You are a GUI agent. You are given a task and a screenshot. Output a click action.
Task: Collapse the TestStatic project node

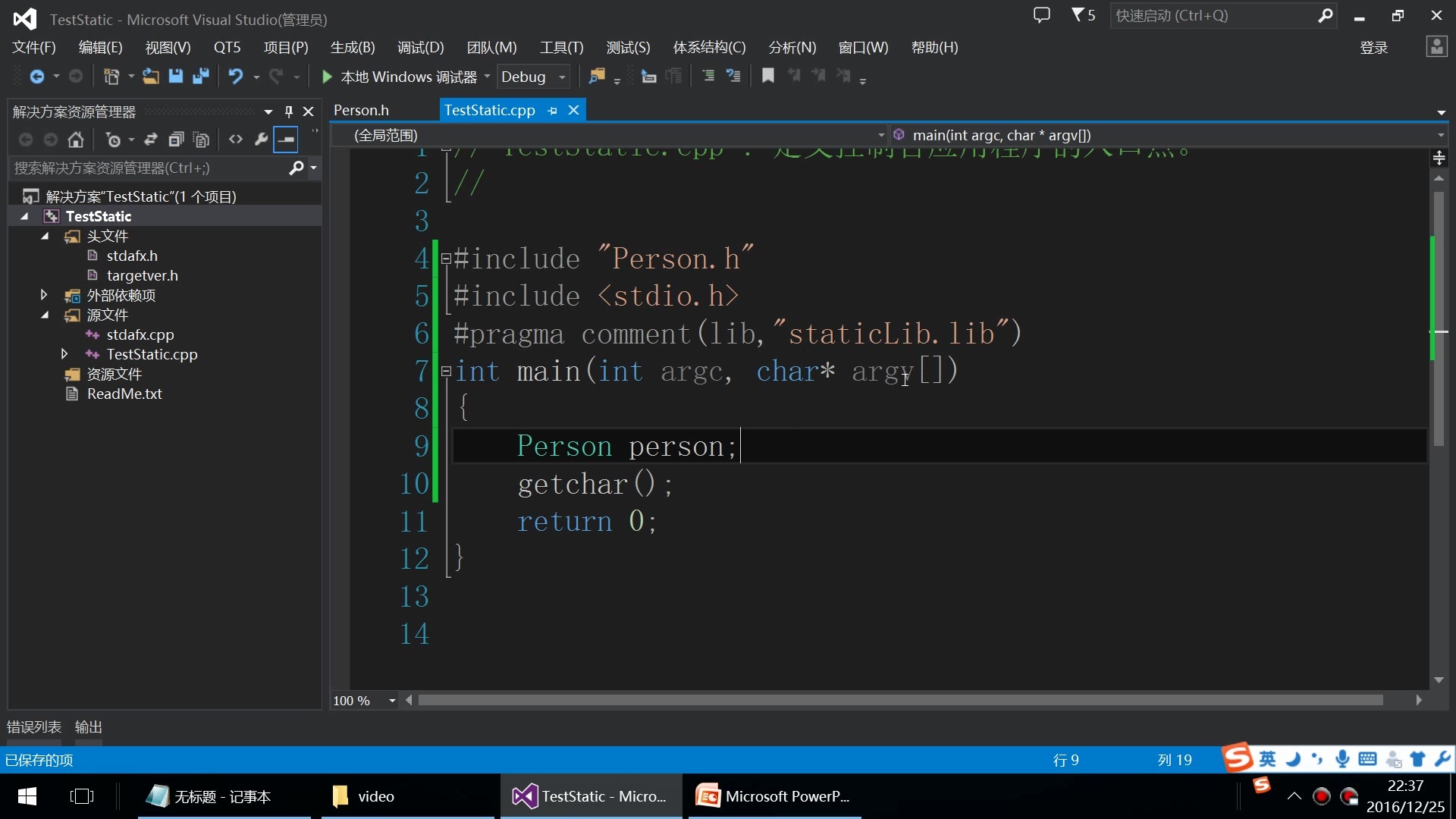pyautogui.click(x=25, y=216)
